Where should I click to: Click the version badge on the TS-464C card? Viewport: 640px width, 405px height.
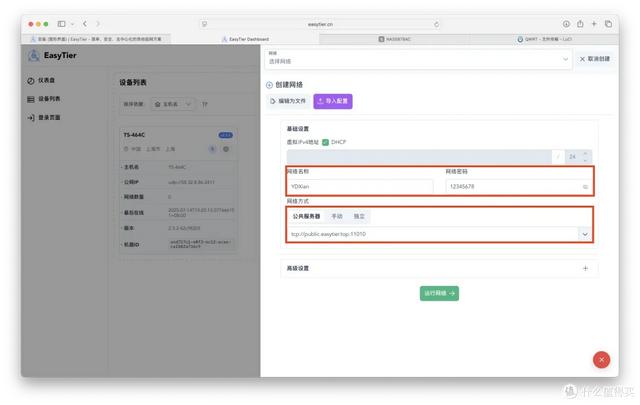(x=226, y=135)
